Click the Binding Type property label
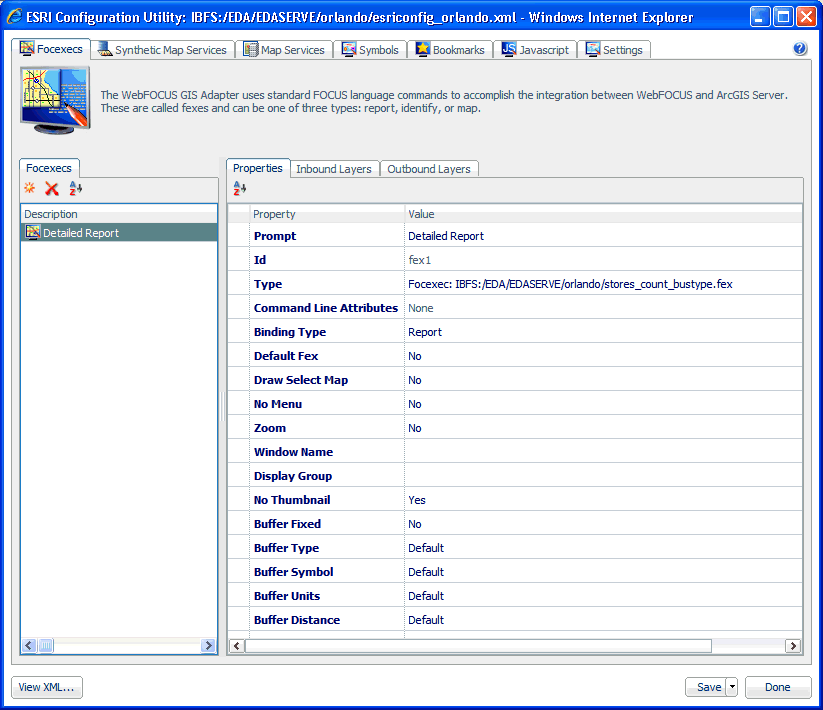Screen dimensions: 823x710 (x=290, y=332)
